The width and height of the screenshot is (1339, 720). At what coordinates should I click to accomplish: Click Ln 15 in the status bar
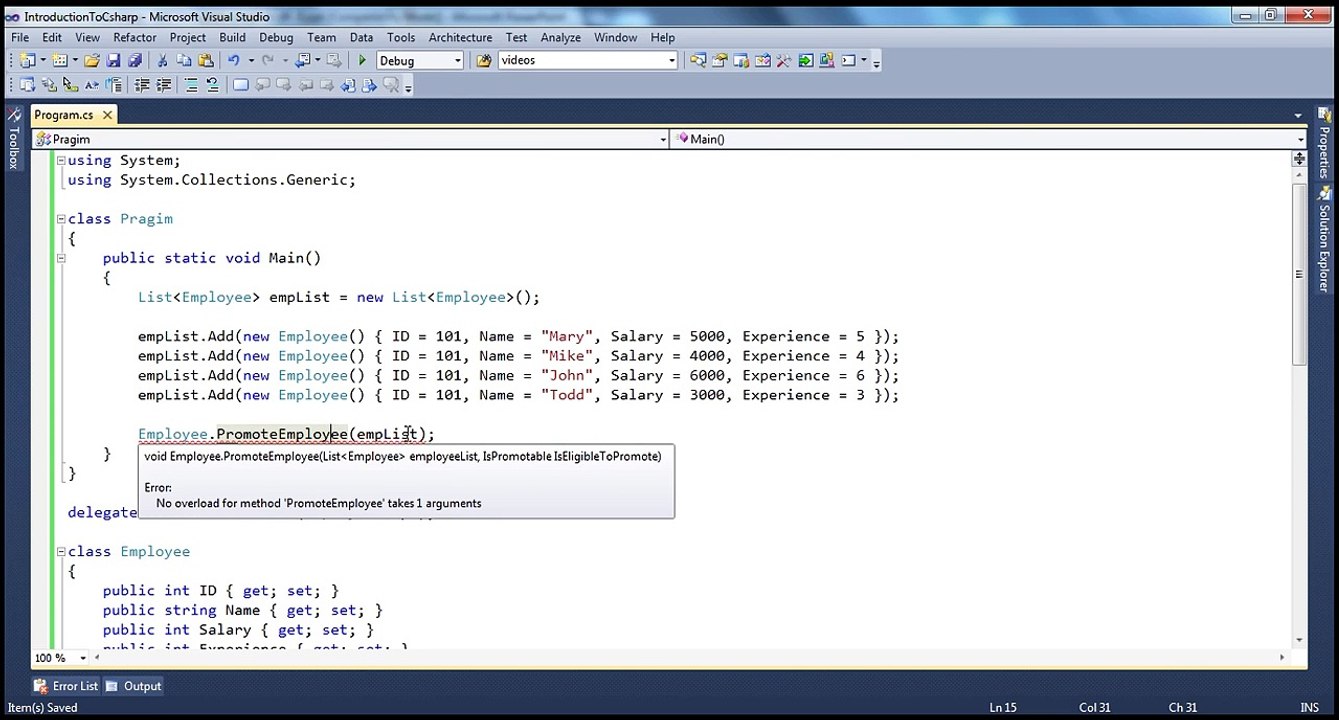tap(1003, 707)
